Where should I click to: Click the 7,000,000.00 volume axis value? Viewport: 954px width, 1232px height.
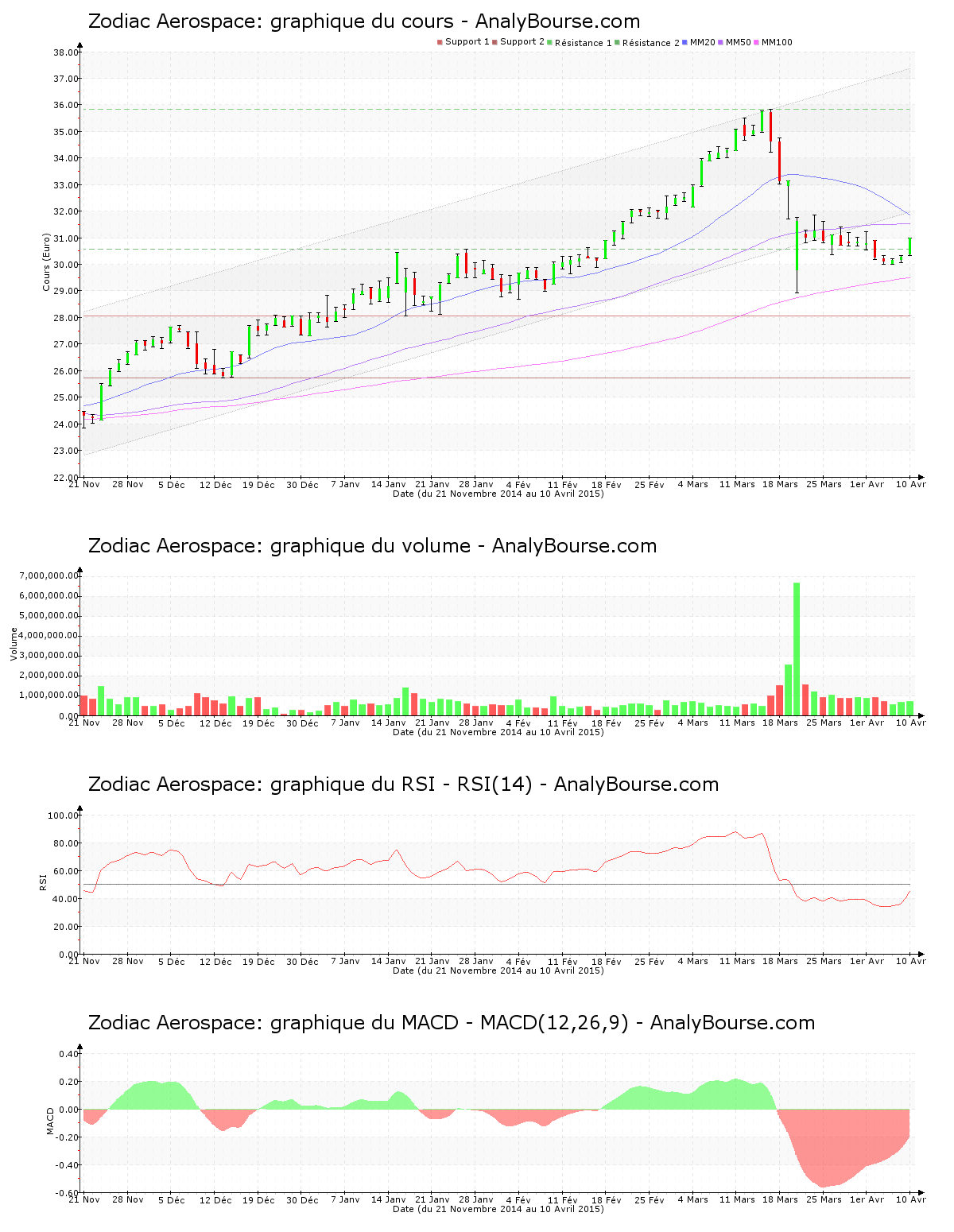tap(49, 575)
